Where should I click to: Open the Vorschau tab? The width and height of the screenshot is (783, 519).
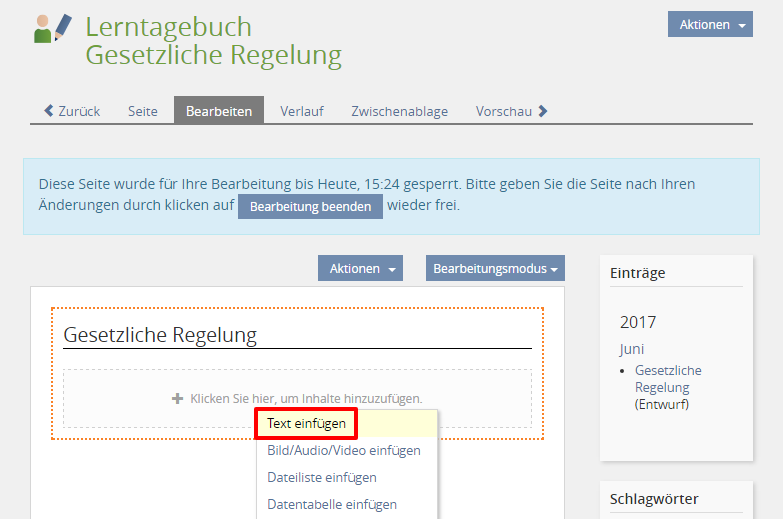503,111
